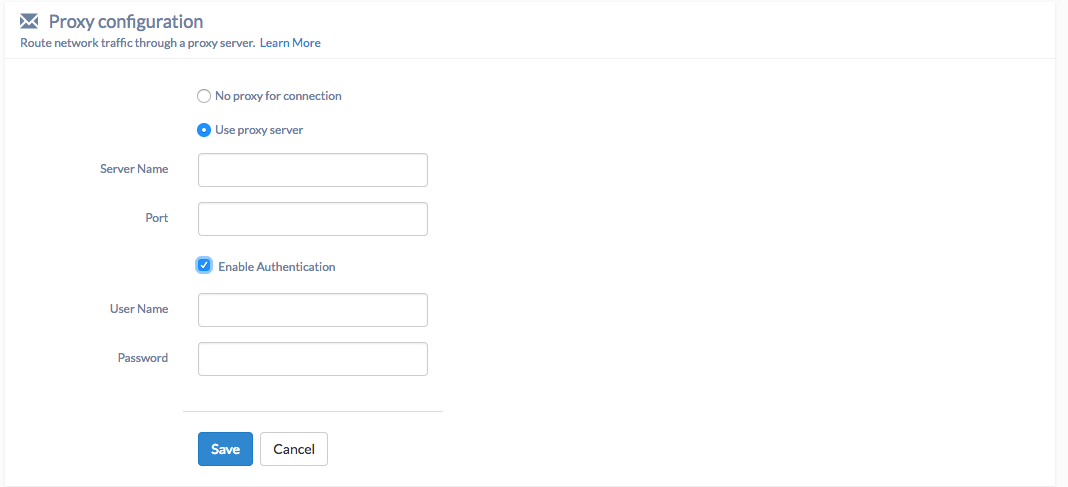This screenshot has width=1068, height=487.
Task: Click the envelope icon beside Proxy configuration
Action: [x=29, y=21]
